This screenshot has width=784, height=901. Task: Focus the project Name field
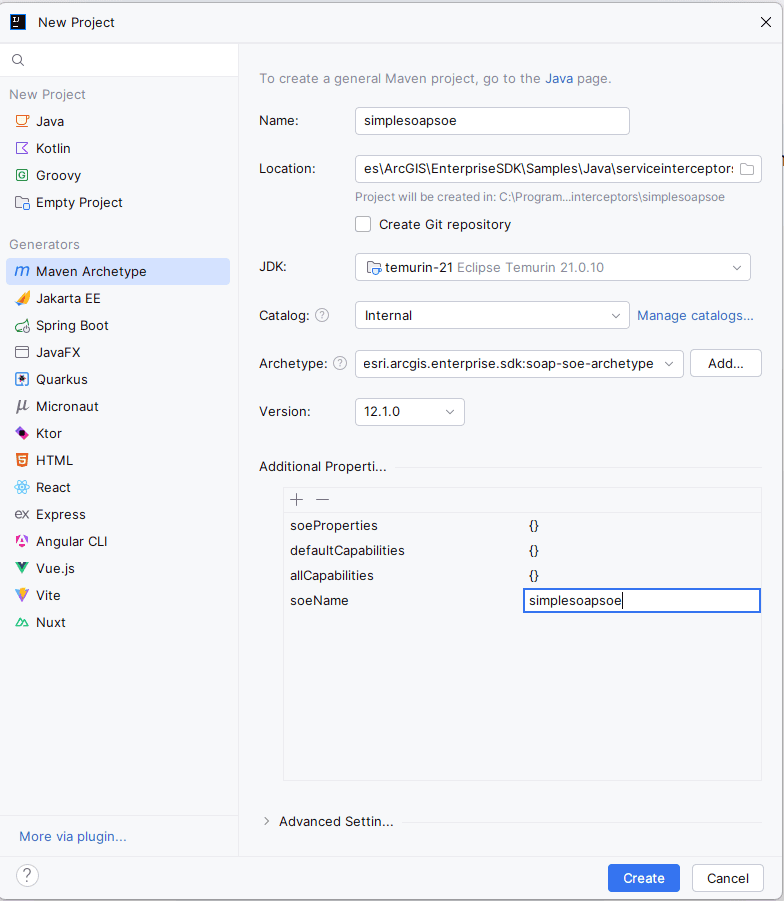(492, 121)
